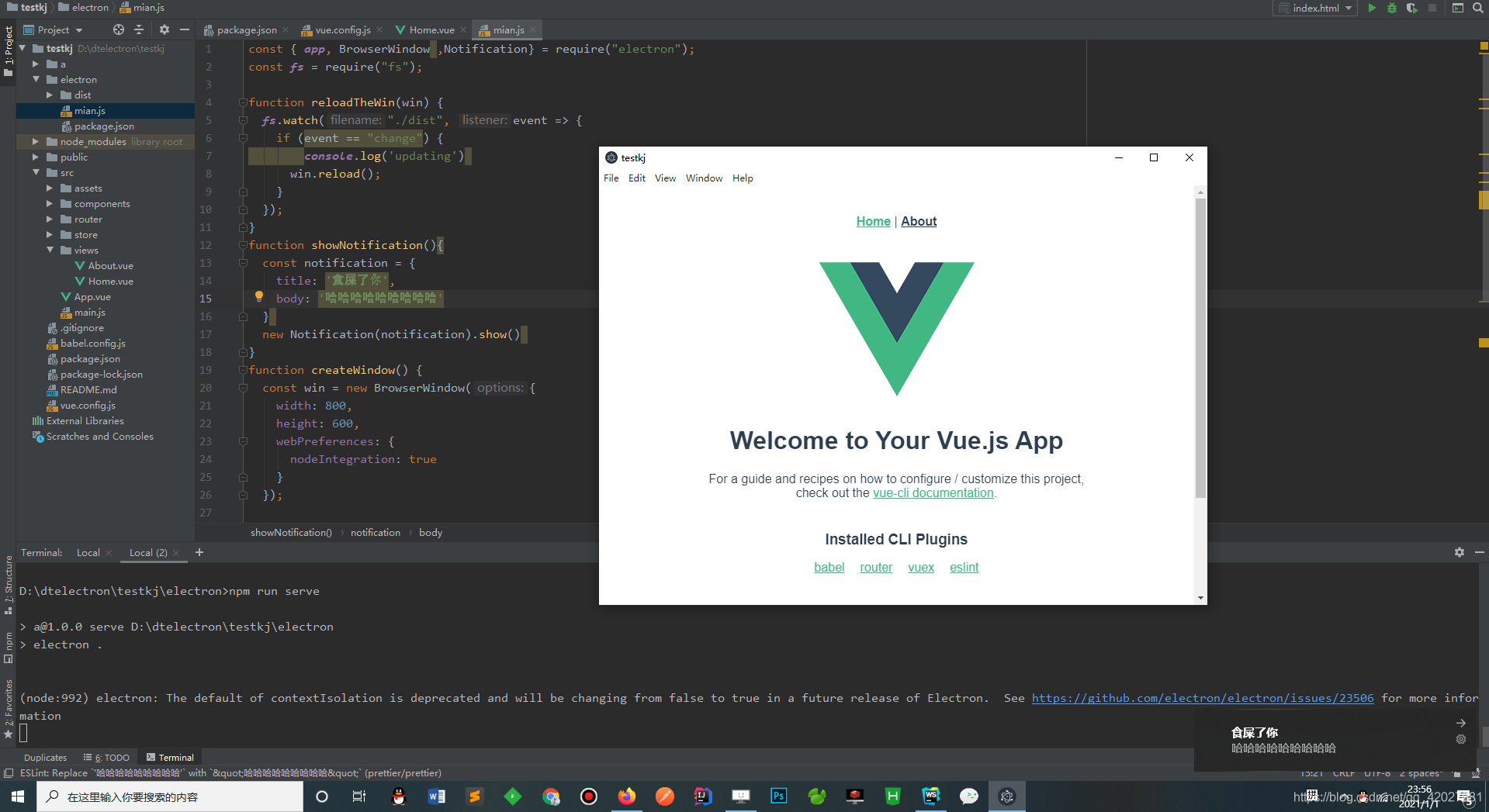Open the Run Anything window icon

(x=1458, y=8)
